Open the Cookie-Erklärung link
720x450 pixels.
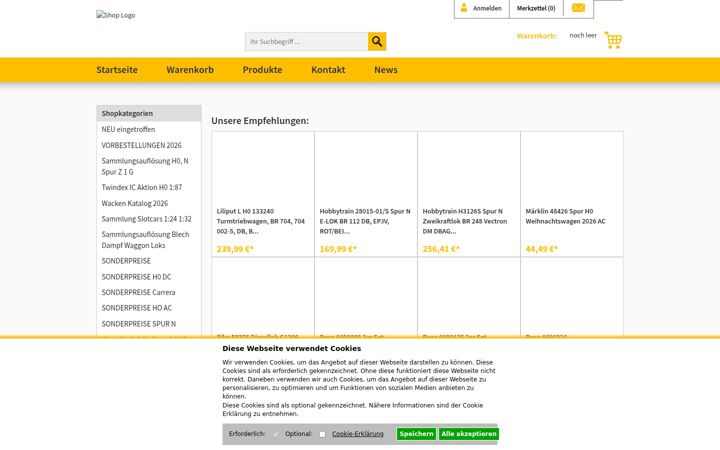(358, 434)
